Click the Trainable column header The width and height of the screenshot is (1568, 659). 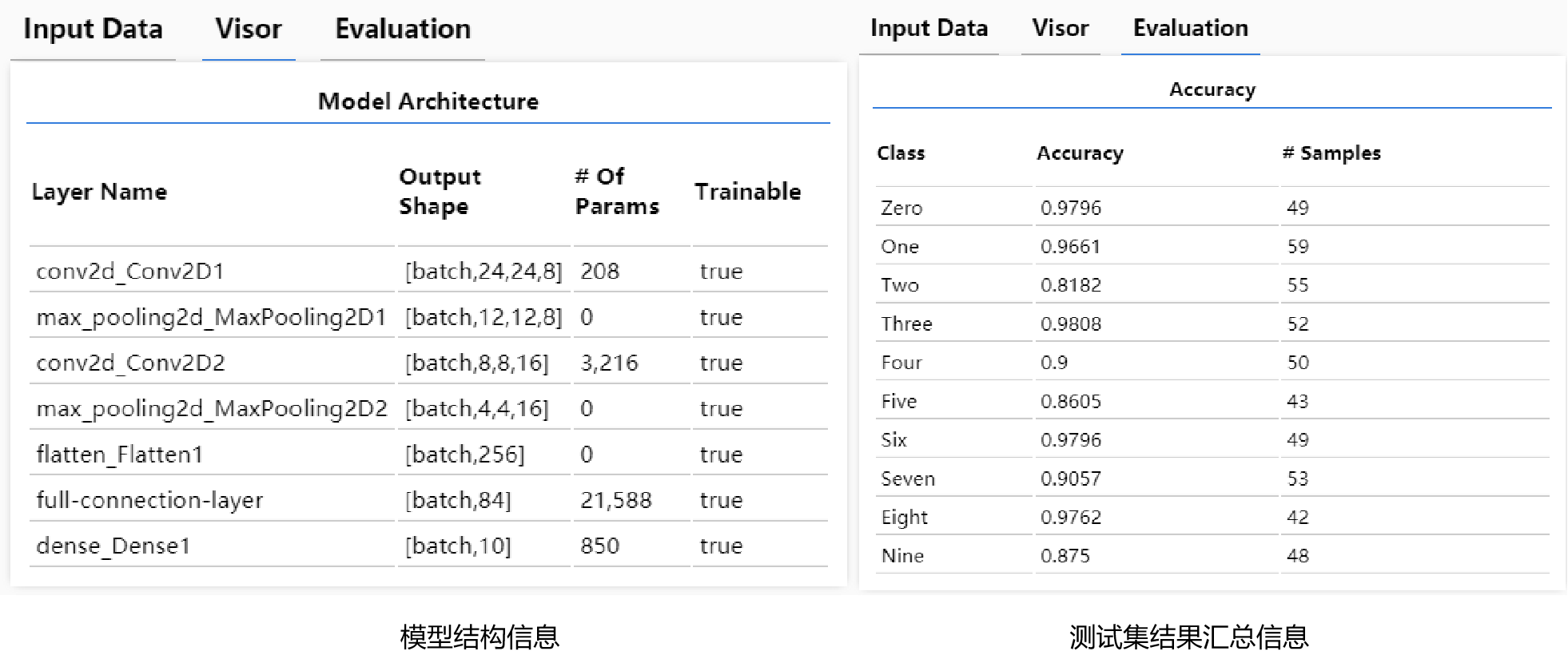point(747,192)
